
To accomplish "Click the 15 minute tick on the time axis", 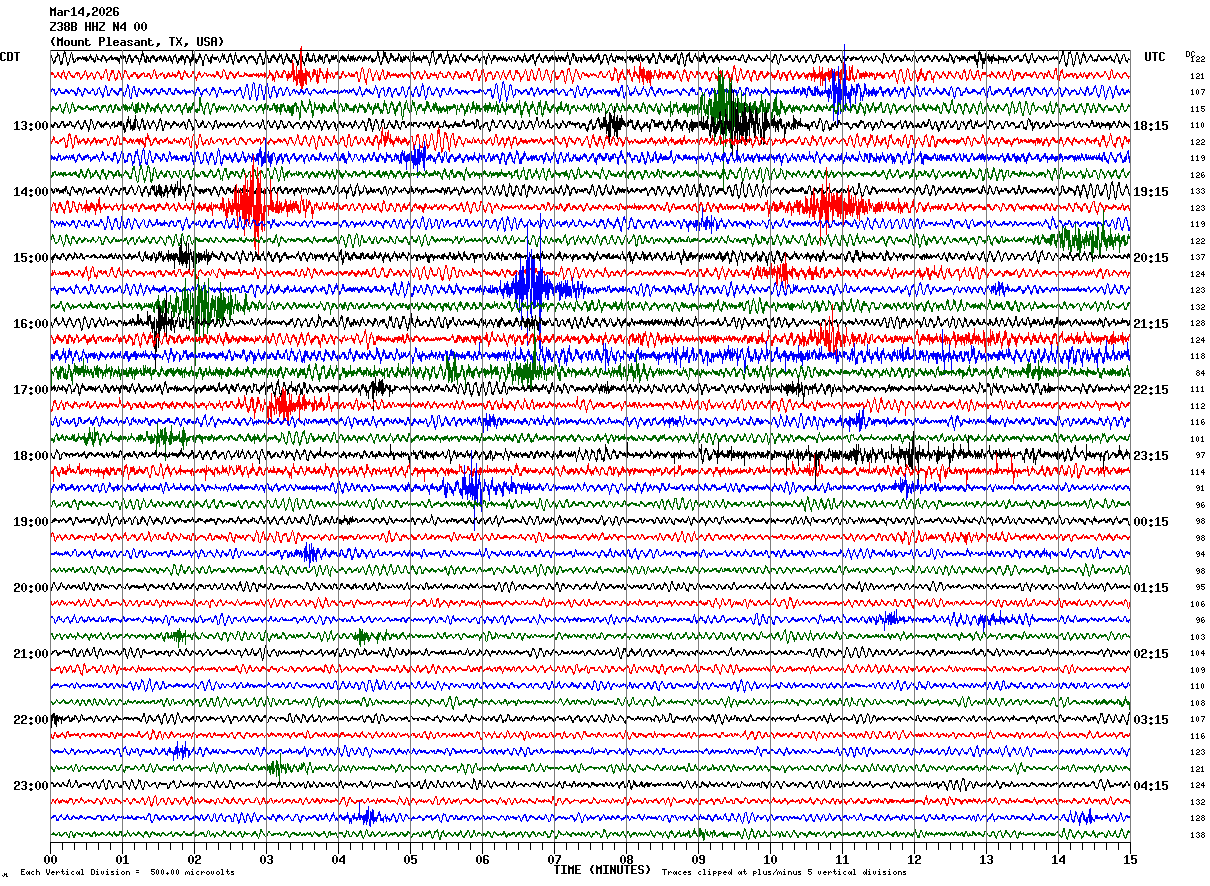I will click(x=1129, y=859).
